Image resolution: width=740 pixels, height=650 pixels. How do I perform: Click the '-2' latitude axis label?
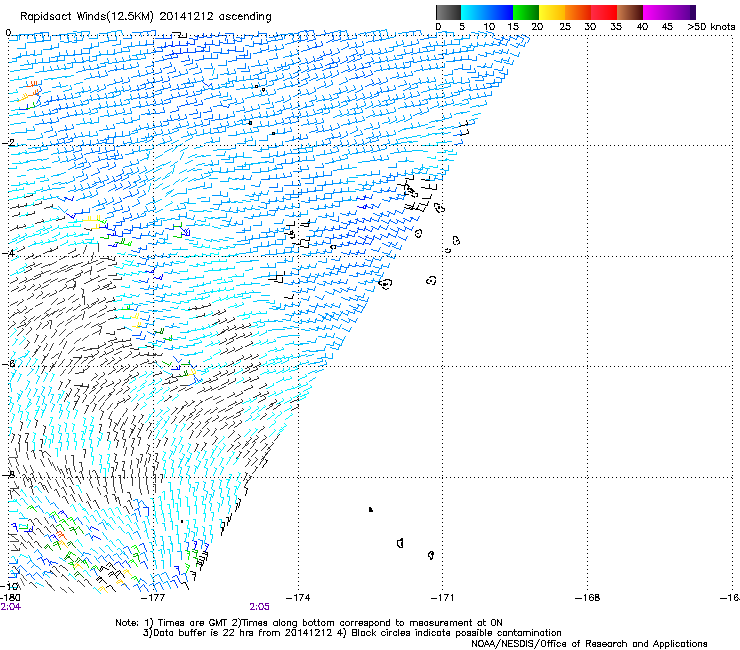pos(8,143)
